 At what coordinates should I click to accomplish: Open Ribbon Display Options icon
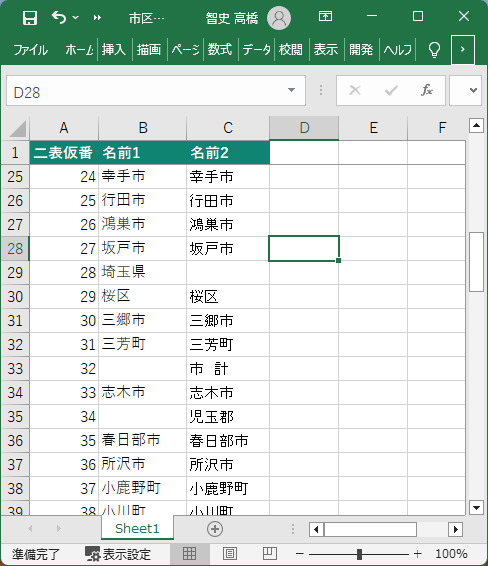325,16
